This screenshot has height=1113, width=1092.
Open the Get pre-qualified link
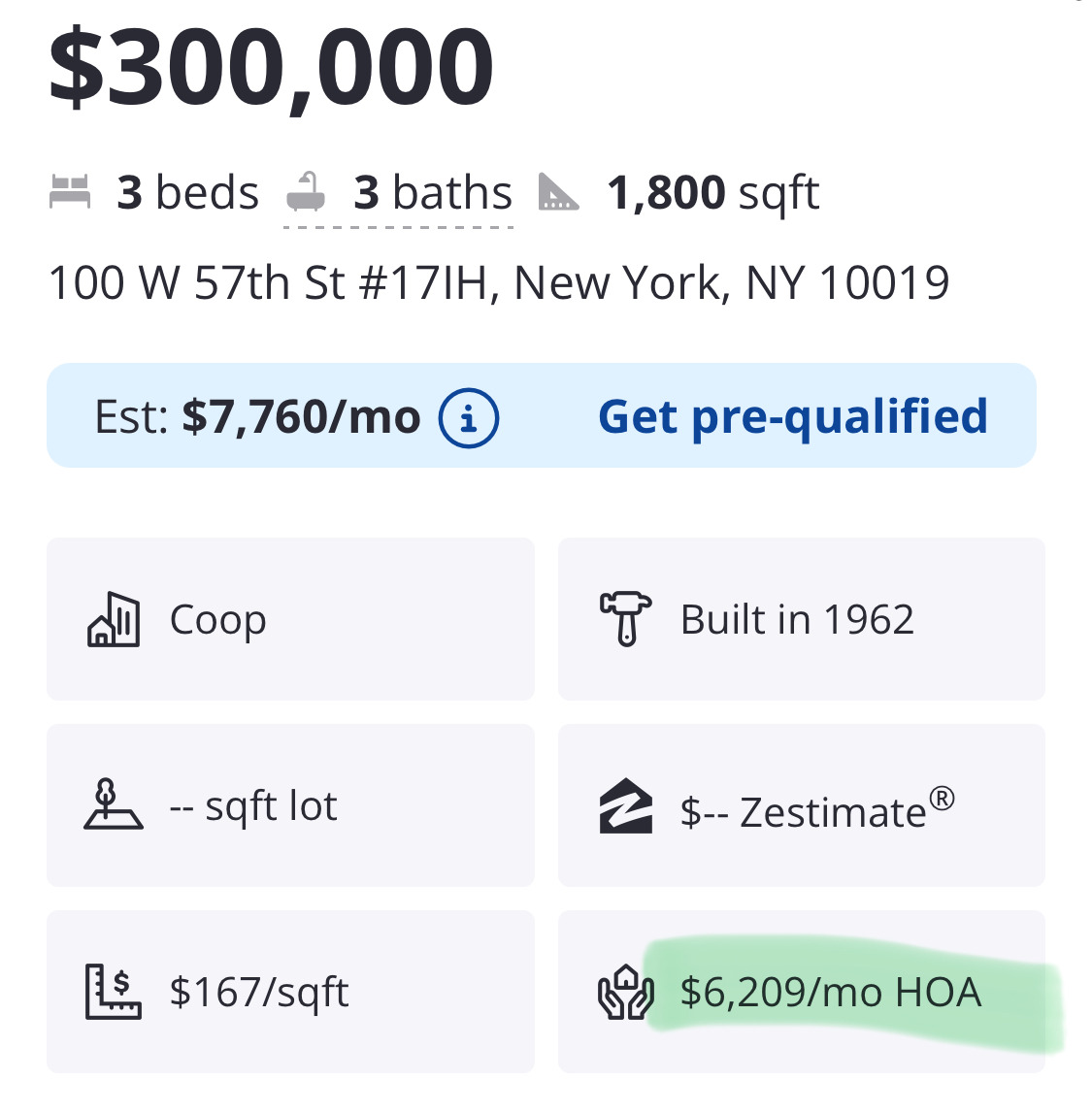792,416
